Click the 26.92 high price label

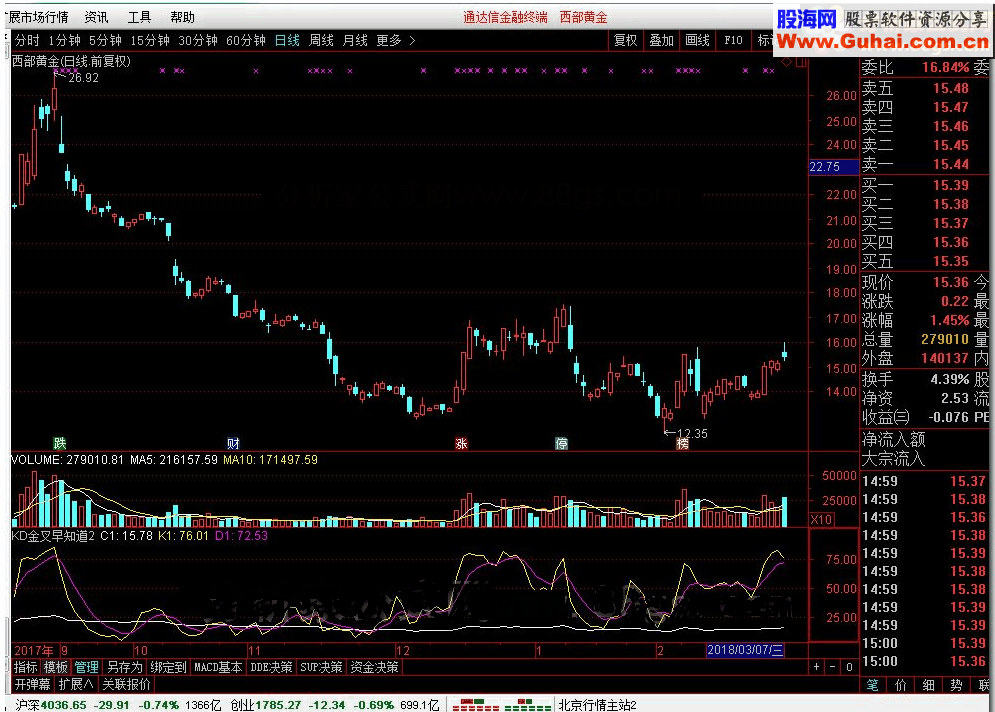(x=83, y=78)
